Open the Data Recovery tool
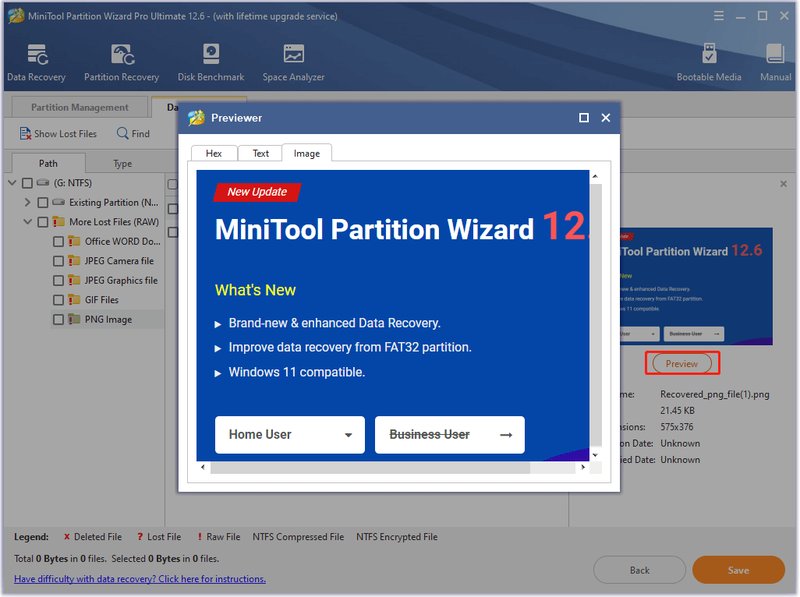The height and width of the screenshot is (597, 800). (x=37, y=63)
